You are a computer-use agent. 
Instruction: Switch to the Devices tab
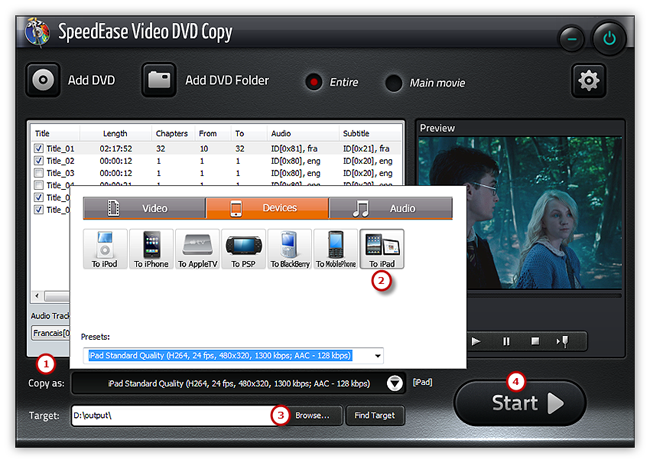pyautogui.click(x=267, y=208)
